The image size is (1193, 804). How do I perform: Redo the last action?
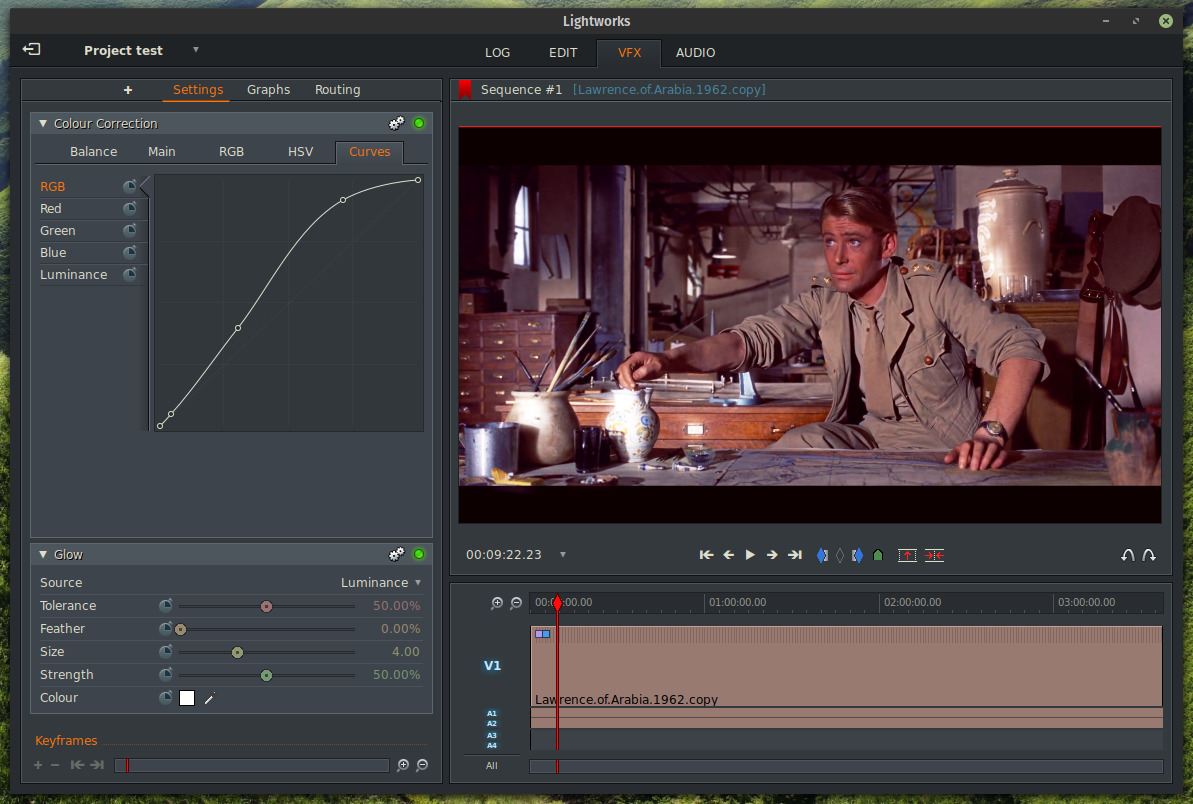pos(1150,555)
